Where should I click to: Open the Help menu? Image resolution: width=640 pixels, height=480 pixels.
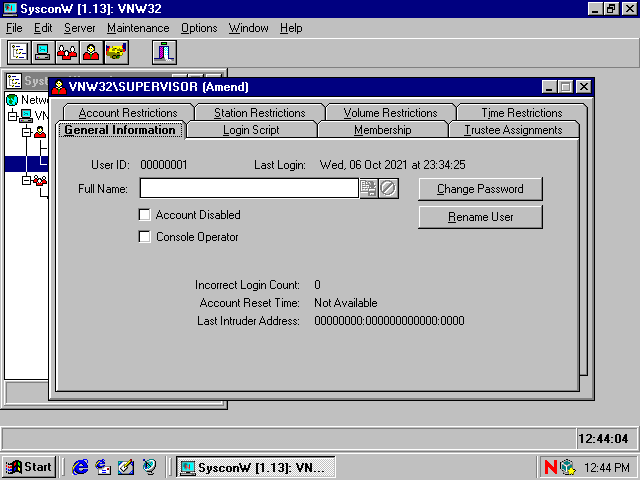point(291,28)
